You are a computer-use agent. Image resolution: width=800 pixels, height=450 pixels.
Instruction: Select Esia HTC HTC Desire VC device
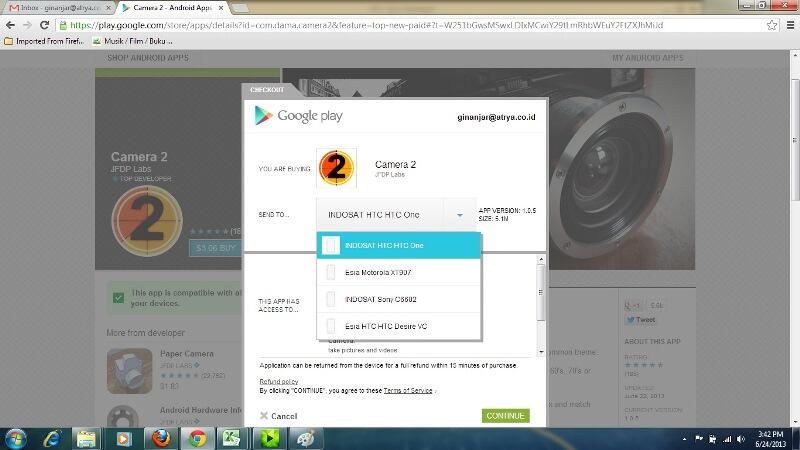click(398, 327)
